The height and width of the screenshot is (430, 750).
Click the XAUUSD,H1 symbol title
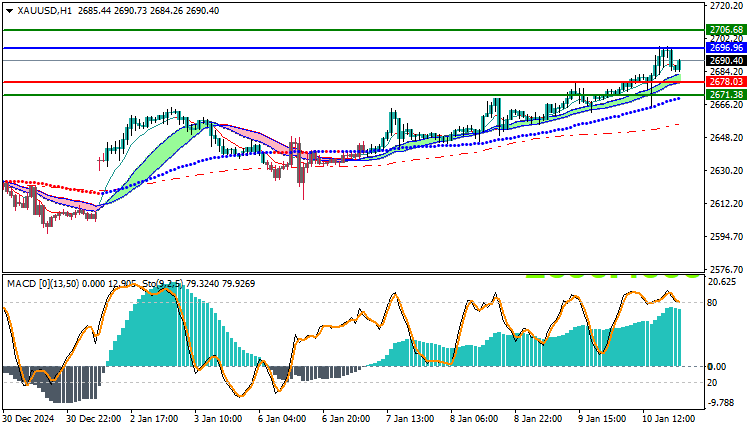[44, 11]
